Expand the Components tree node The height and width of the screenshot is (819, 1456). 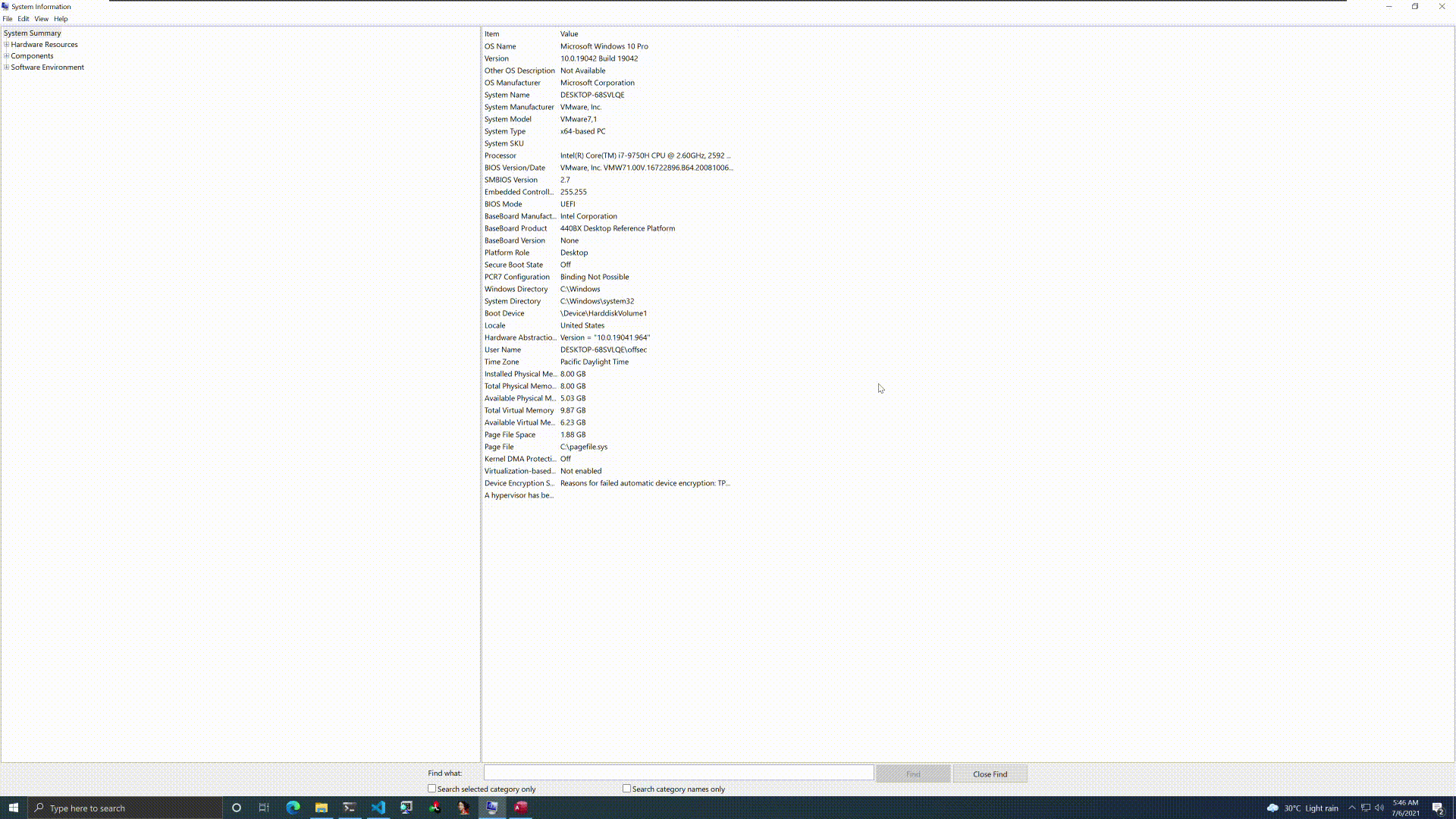(6, 56)
